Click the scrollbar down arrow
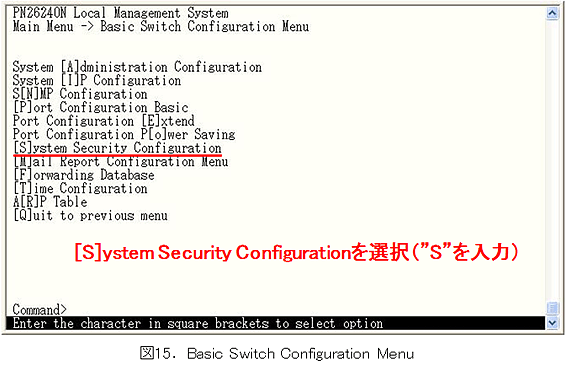This screenshot has height=370, width=566. (552, 323)
